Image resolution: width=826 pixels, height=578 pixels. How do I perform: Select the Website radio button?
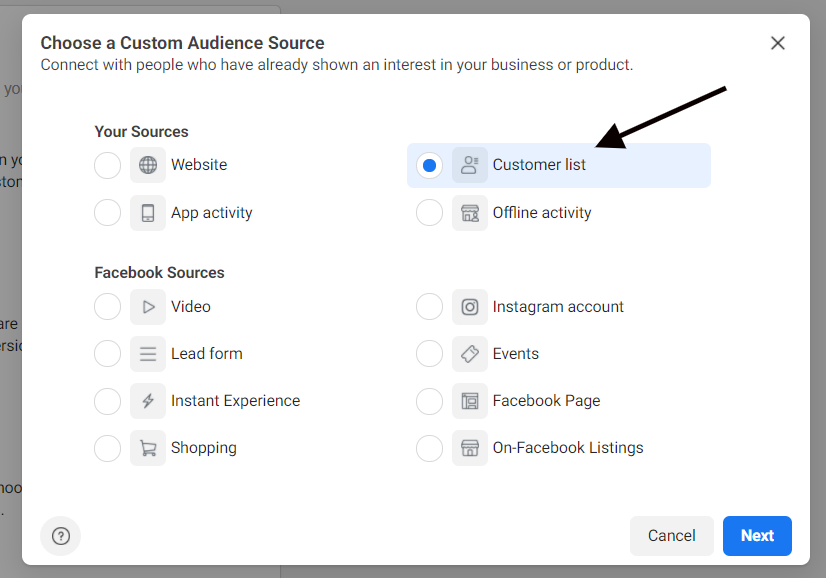tap(107, 165)
